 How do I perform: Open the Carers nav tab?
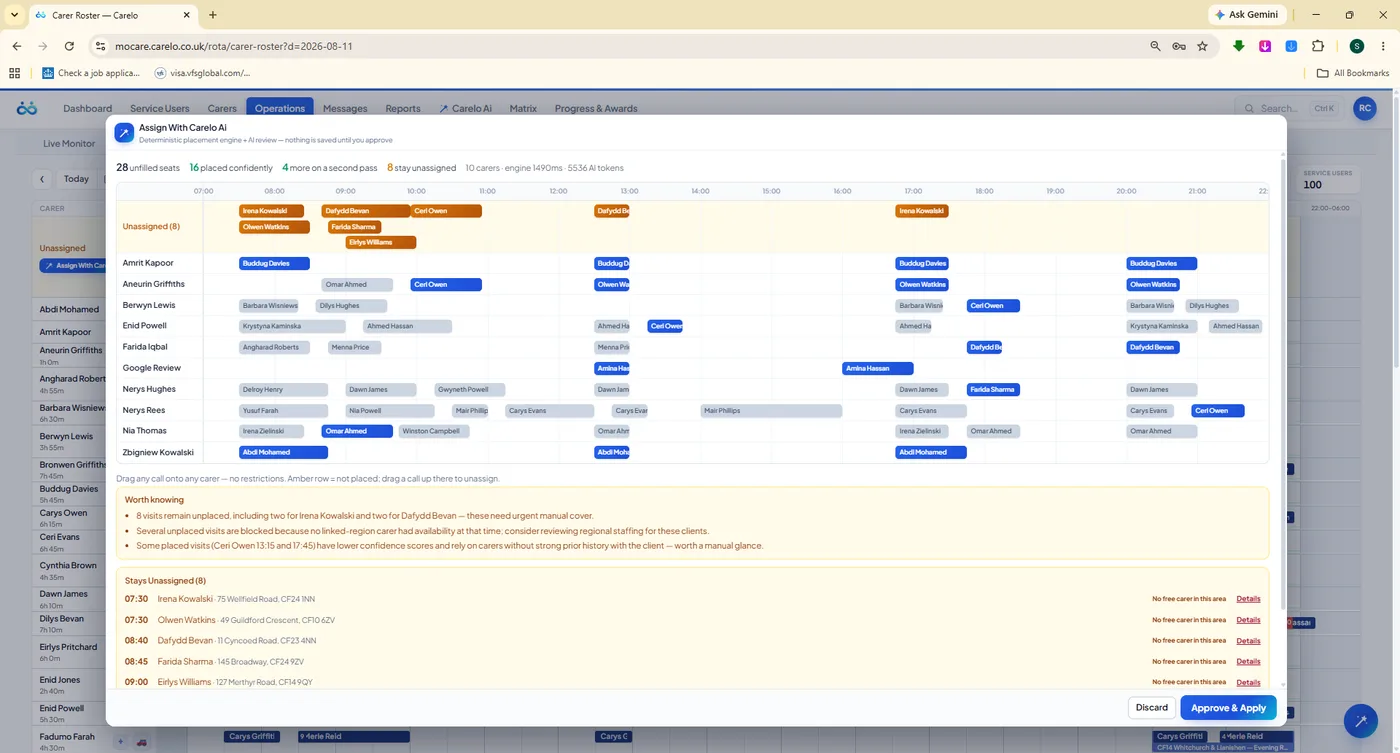tap(222, 108)
